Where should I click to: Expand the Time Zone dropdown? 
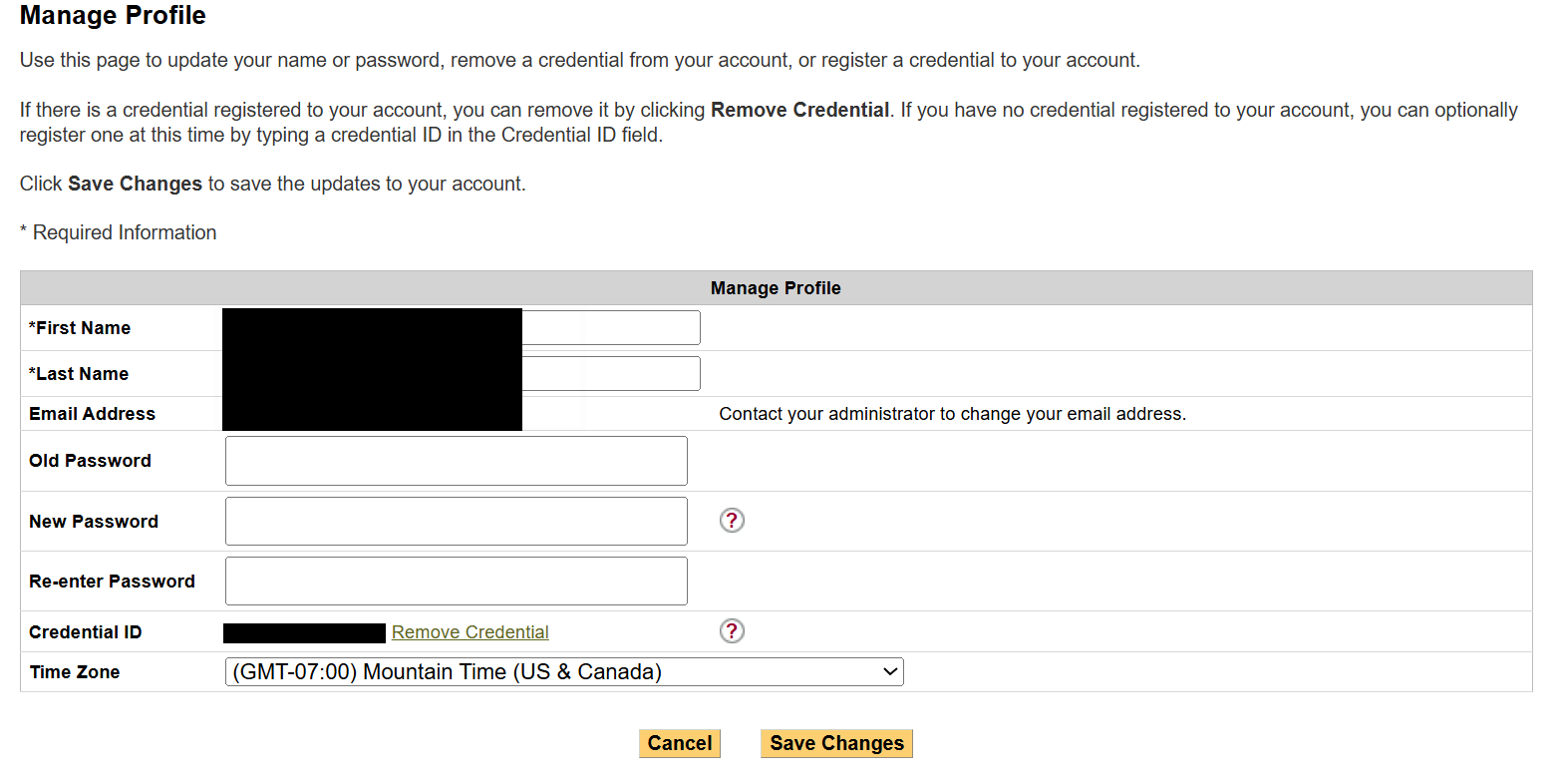point(564,672)
